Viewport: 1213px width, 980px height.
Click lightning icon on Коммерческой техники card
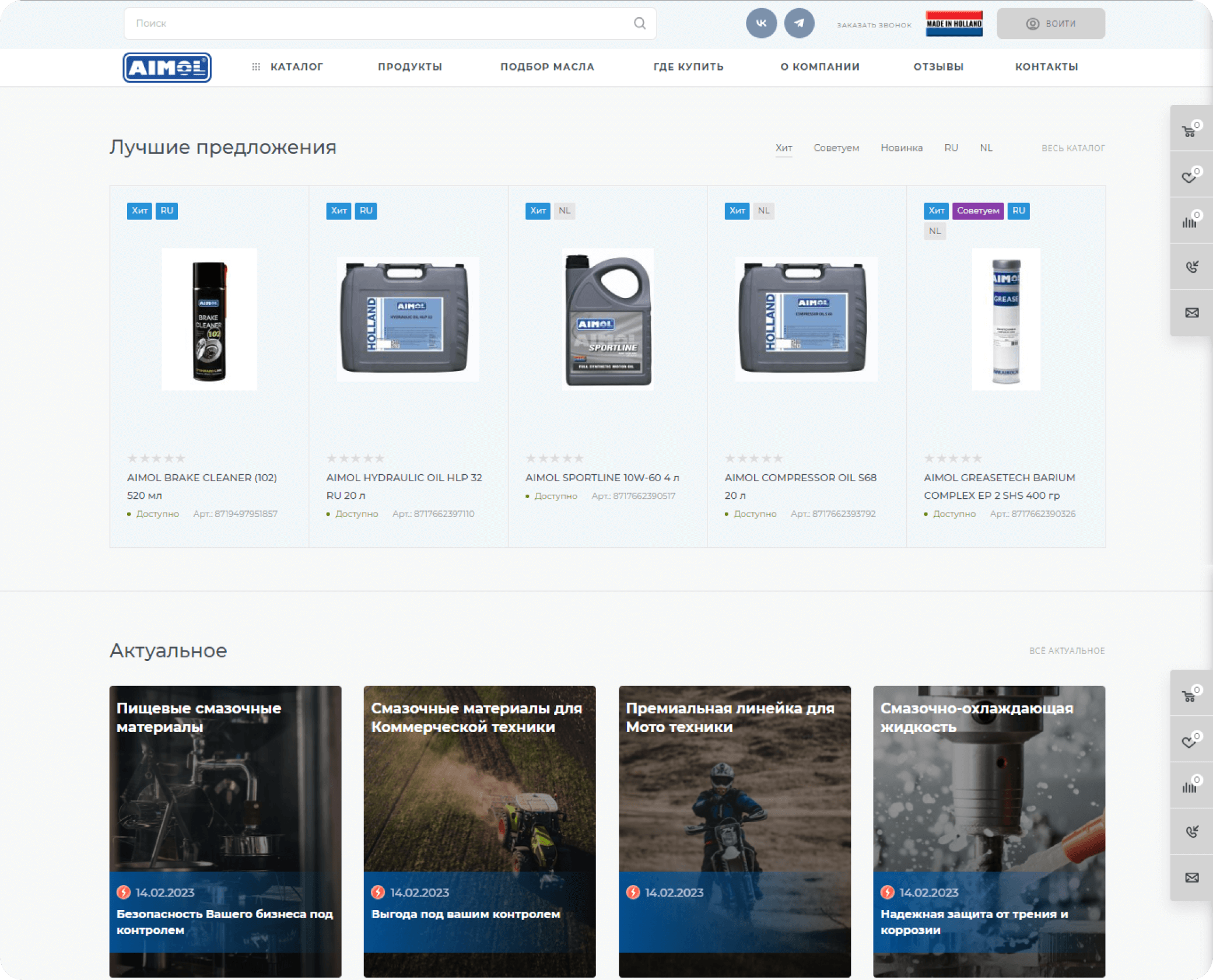(378, 892)
